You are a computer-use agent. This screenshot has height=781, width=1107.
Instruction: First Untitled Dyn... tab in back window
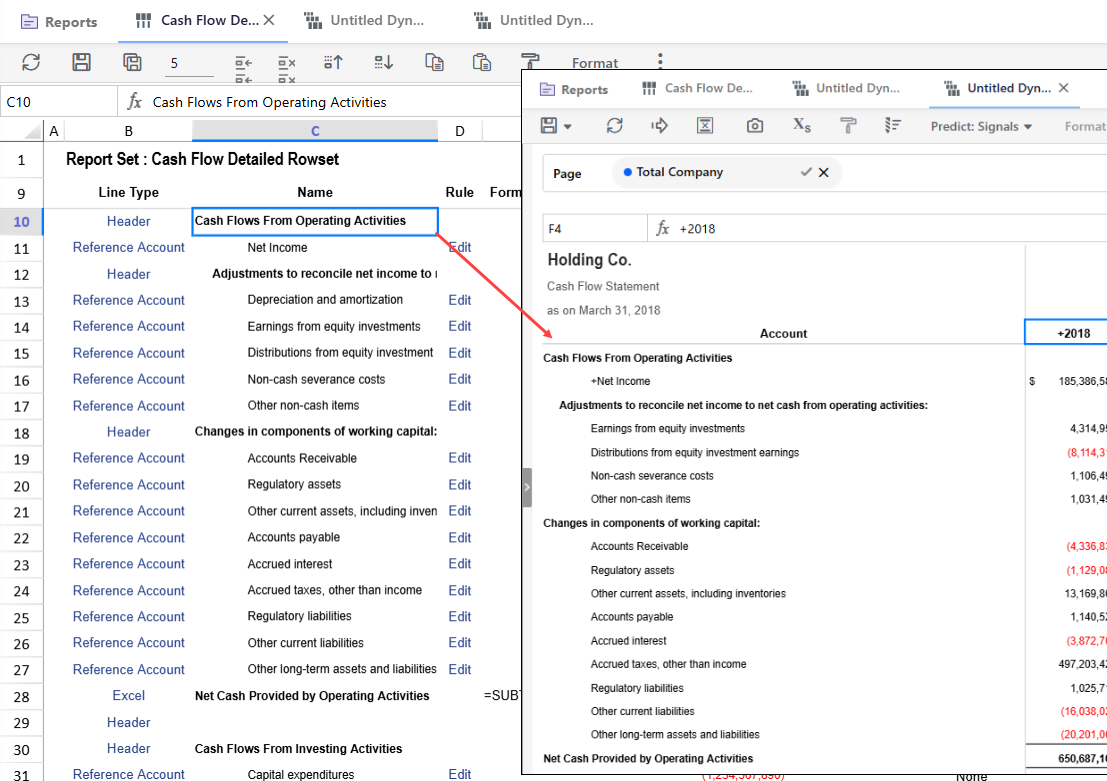click(x=364, y=20)
